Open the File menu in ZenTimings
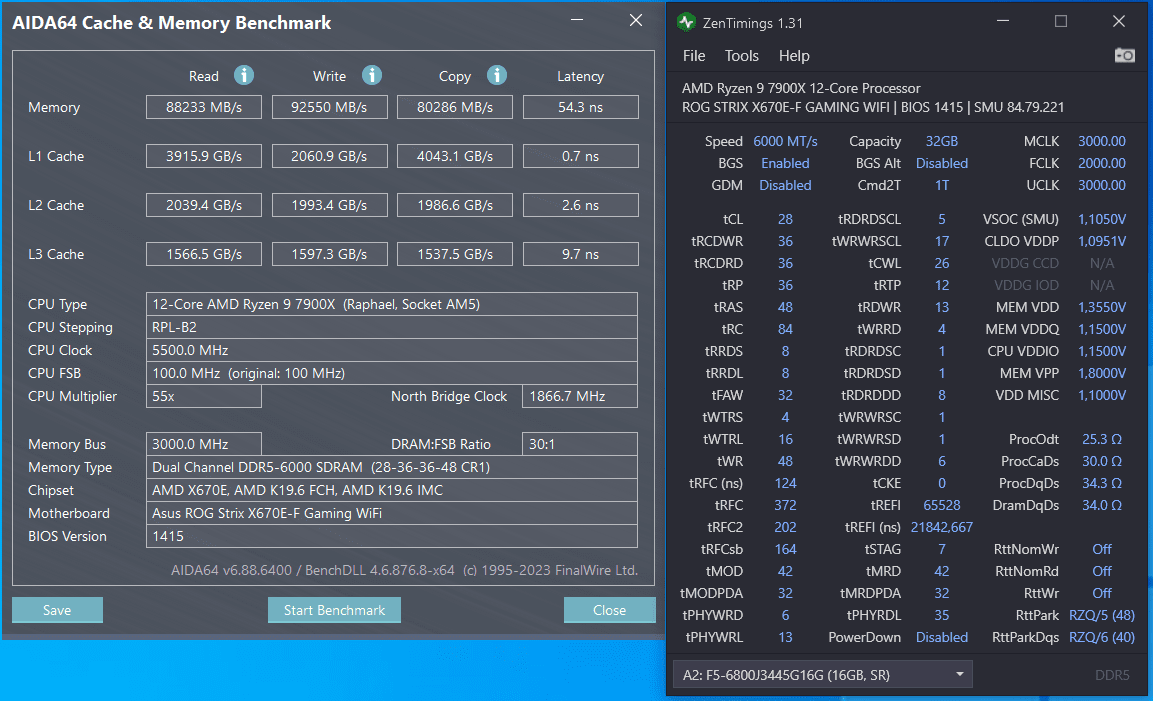This screenshot has width=1153, height=701. pos(693,56)
